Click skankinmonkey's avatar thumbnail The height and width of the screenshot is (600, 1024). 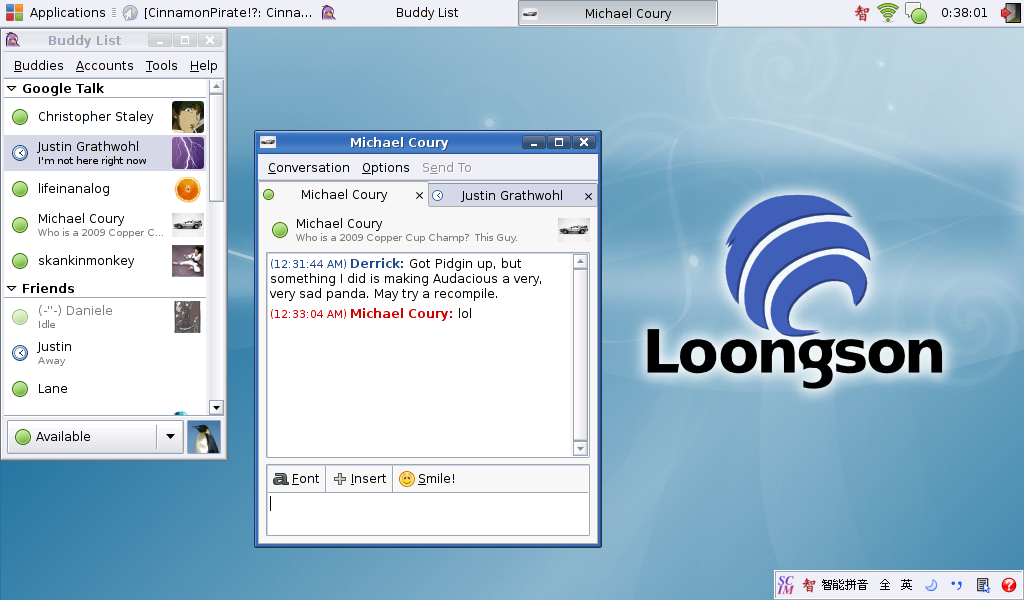[x=188, y=261]
